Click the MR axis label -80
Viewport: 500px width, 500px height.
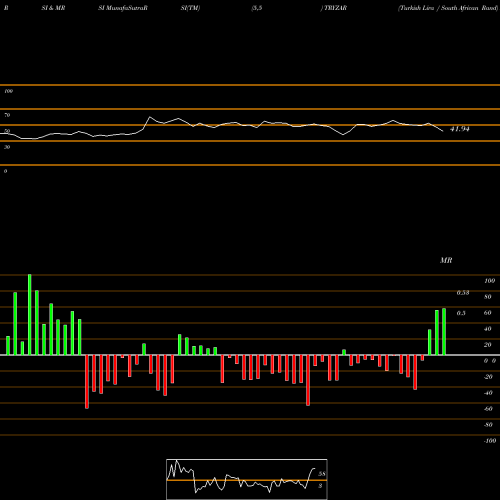pos(488,425)
